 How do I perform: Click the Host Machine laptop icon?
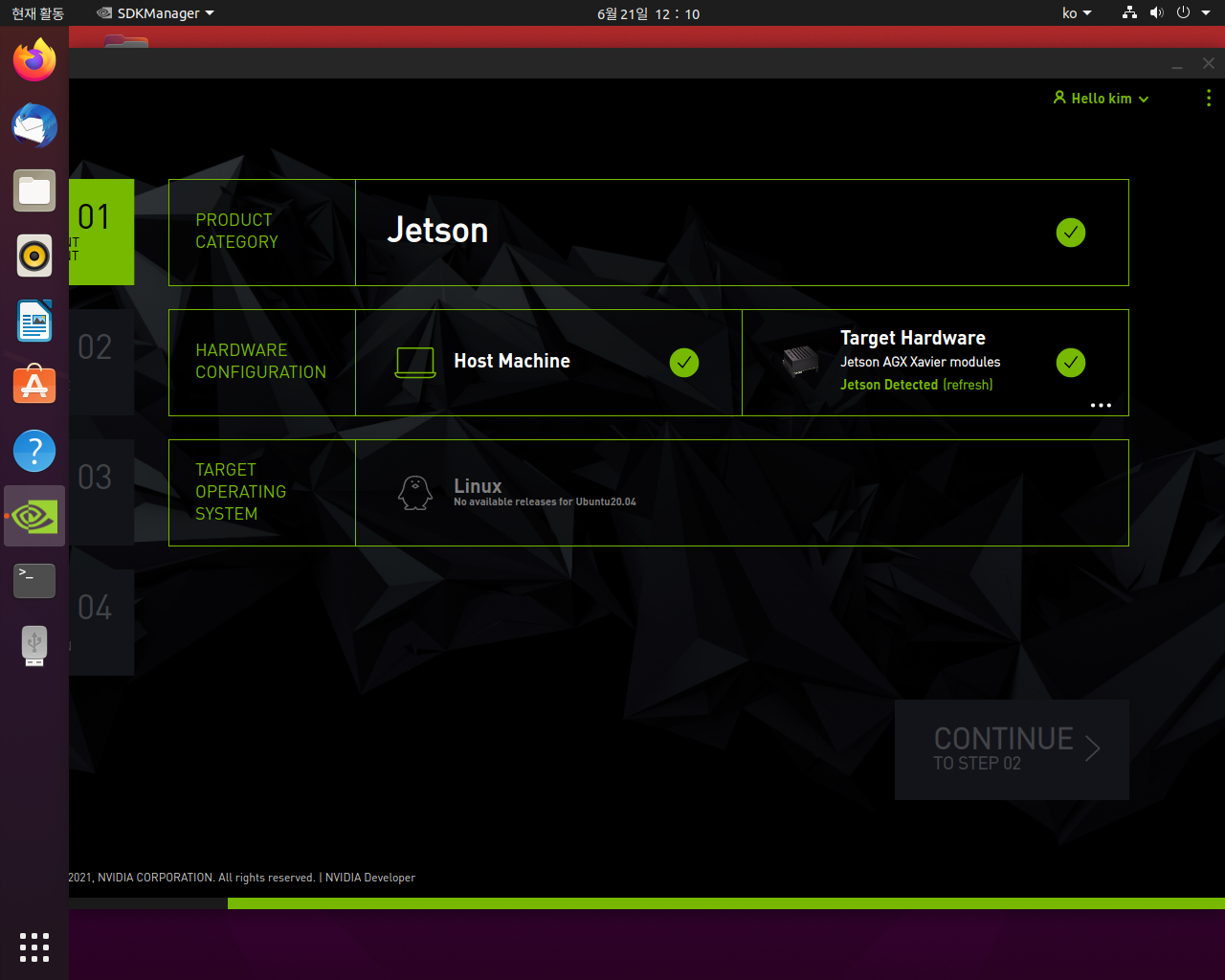(x=415, y=362)
